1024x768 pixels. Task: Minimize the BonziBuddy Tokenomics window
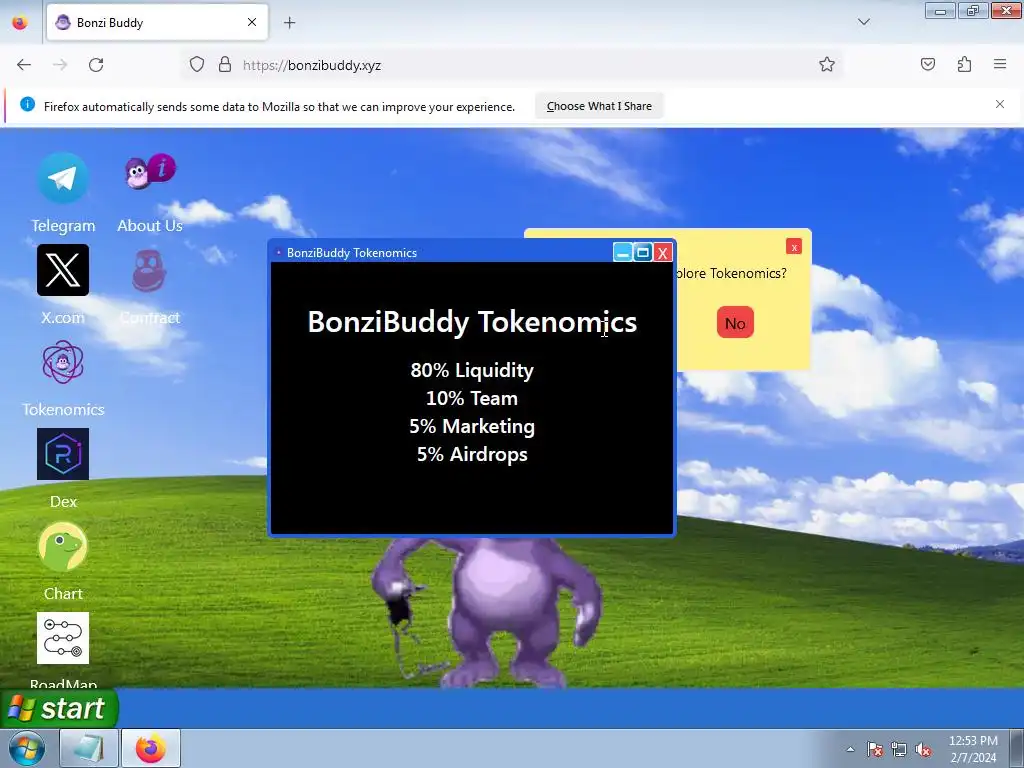(622, 253)
